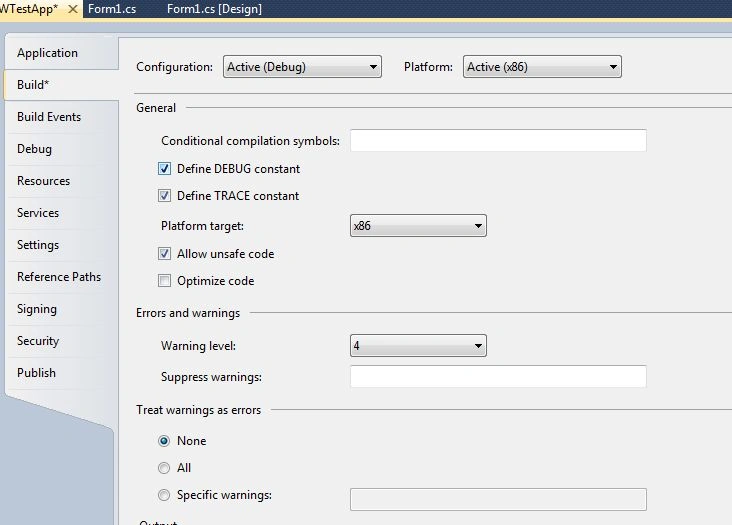Screen dimensions: 732x525
Task: Click the Warning level label
Action: tap(198, 346)
